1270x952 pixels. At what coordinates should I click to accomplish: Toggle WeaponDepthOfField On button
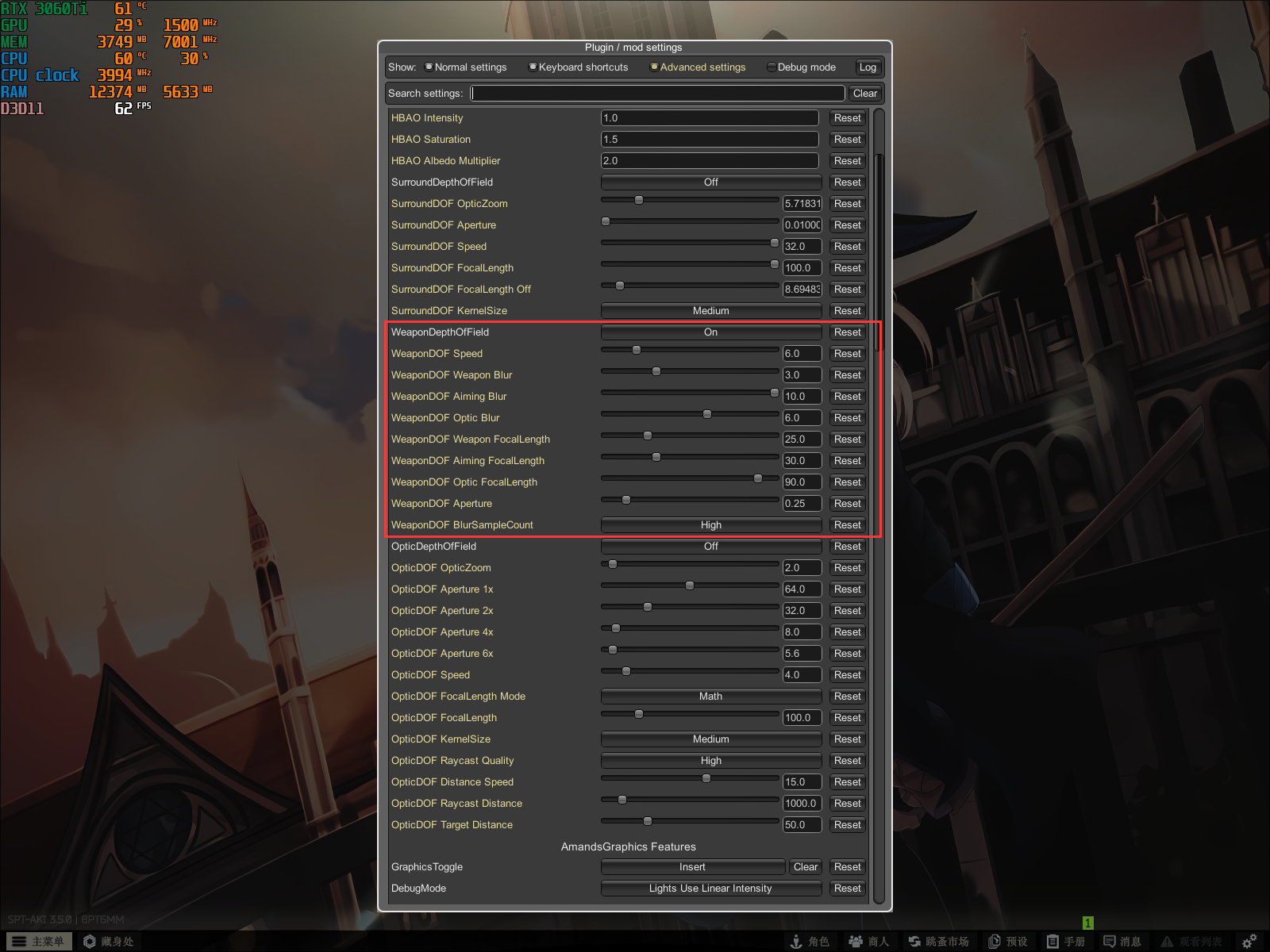[x=710, y=332]
